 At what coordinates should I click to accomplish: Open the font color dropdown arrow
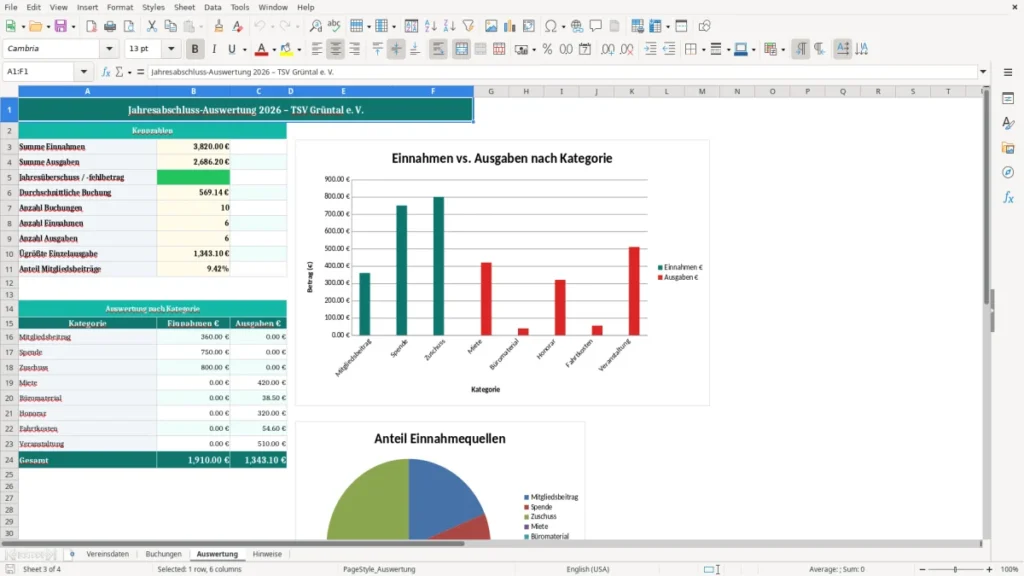point(274,50)
